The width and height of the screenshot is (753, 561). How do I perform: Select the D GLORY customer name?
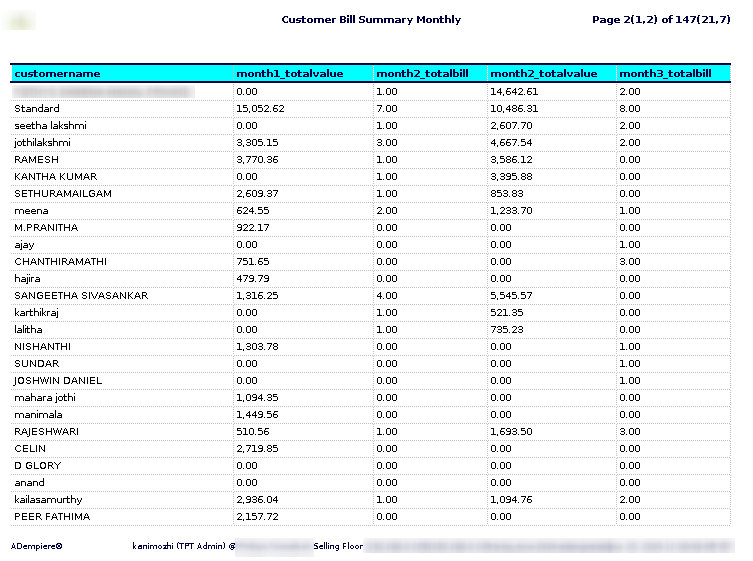pyautogui.click(x=38, y=466)
